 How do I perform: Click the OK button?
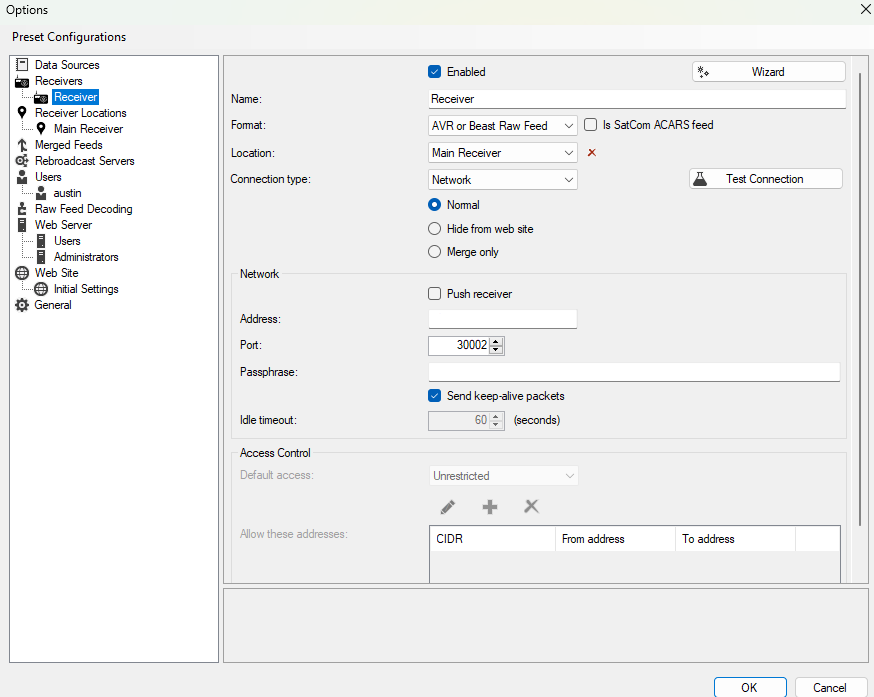(749, 688)
